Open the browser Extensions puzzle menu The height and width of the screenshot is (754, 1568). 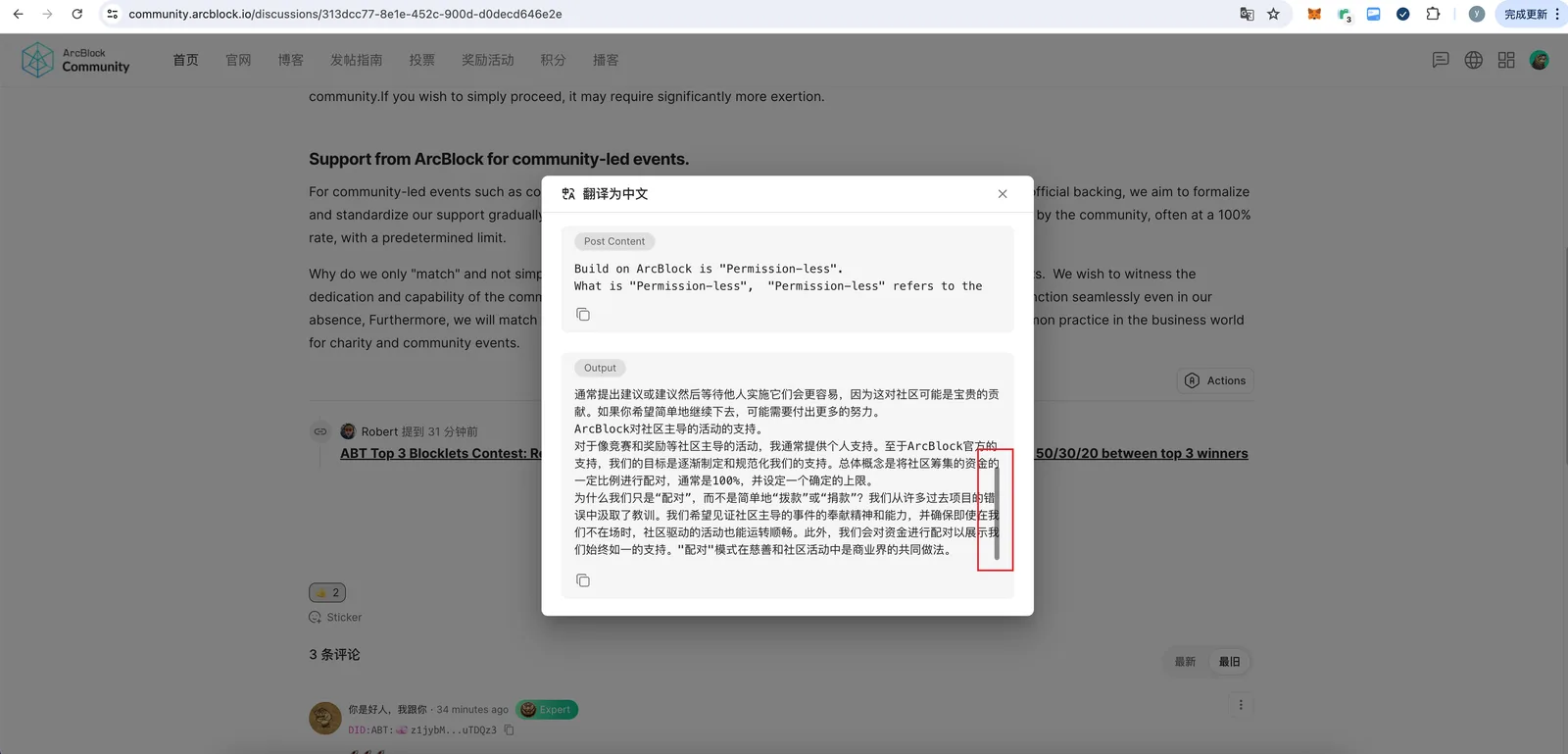(x=1433, y=14)
